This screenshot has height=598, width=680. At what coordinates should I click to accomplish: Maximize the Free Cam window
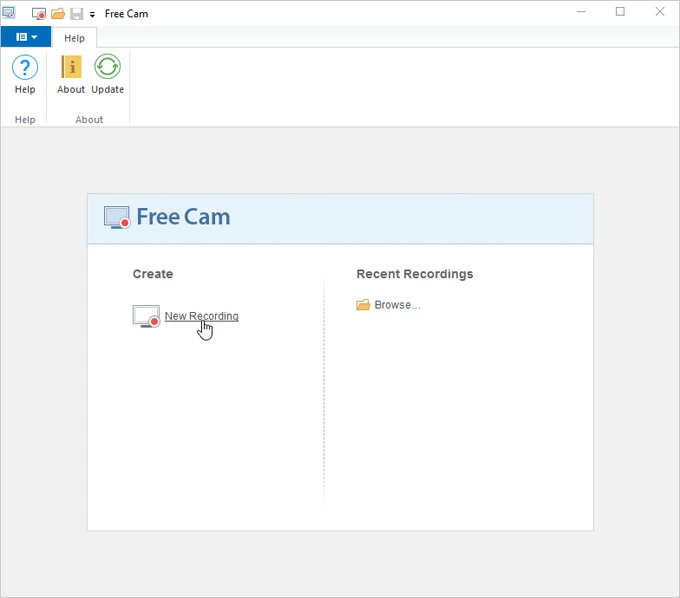[620, 12]
